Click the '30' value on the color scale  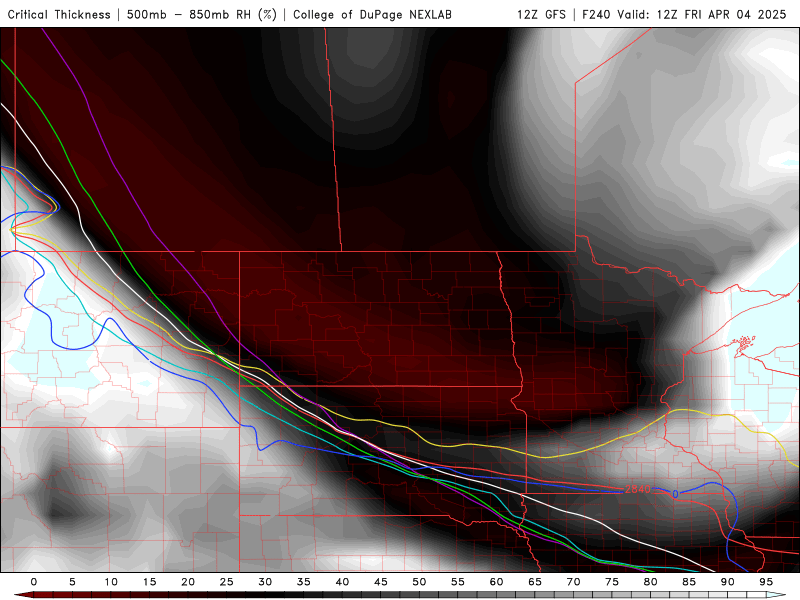click(265, 582)
